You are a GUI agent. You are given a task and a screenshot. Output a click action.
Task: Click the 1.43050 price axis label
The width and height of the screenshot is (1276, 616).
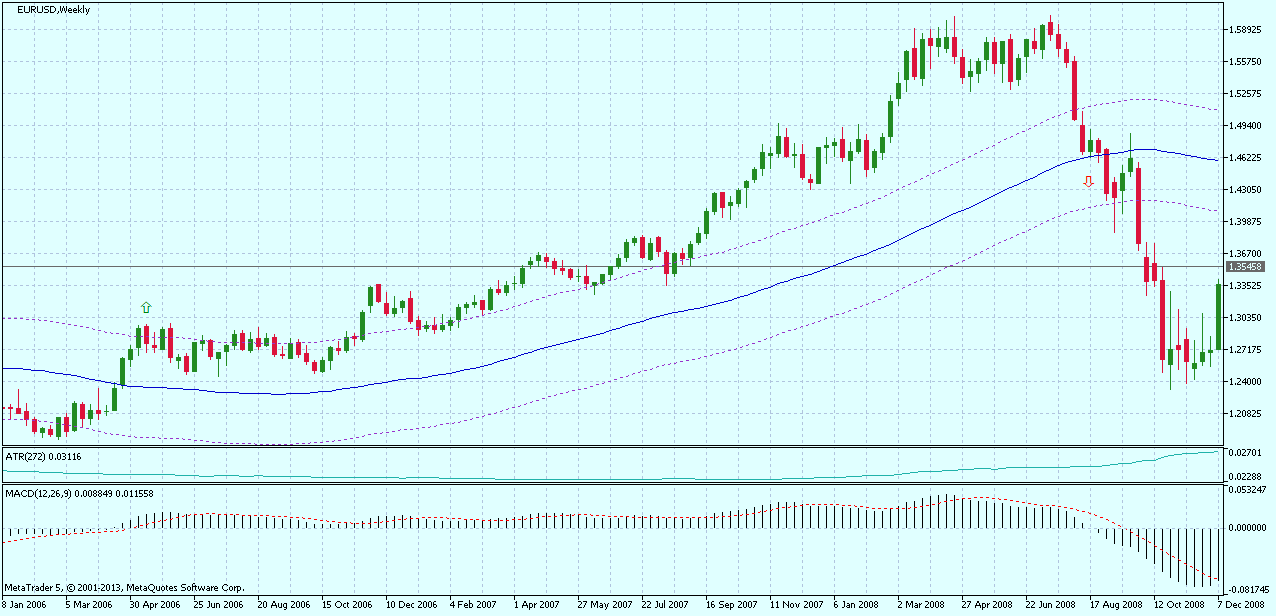[x=1246, y=190]
